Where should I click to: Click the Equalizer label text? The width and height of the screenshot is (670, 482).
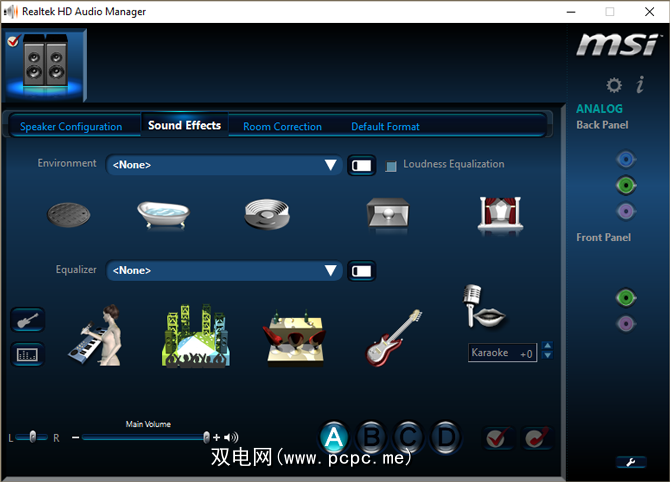(x=76, y=270)
